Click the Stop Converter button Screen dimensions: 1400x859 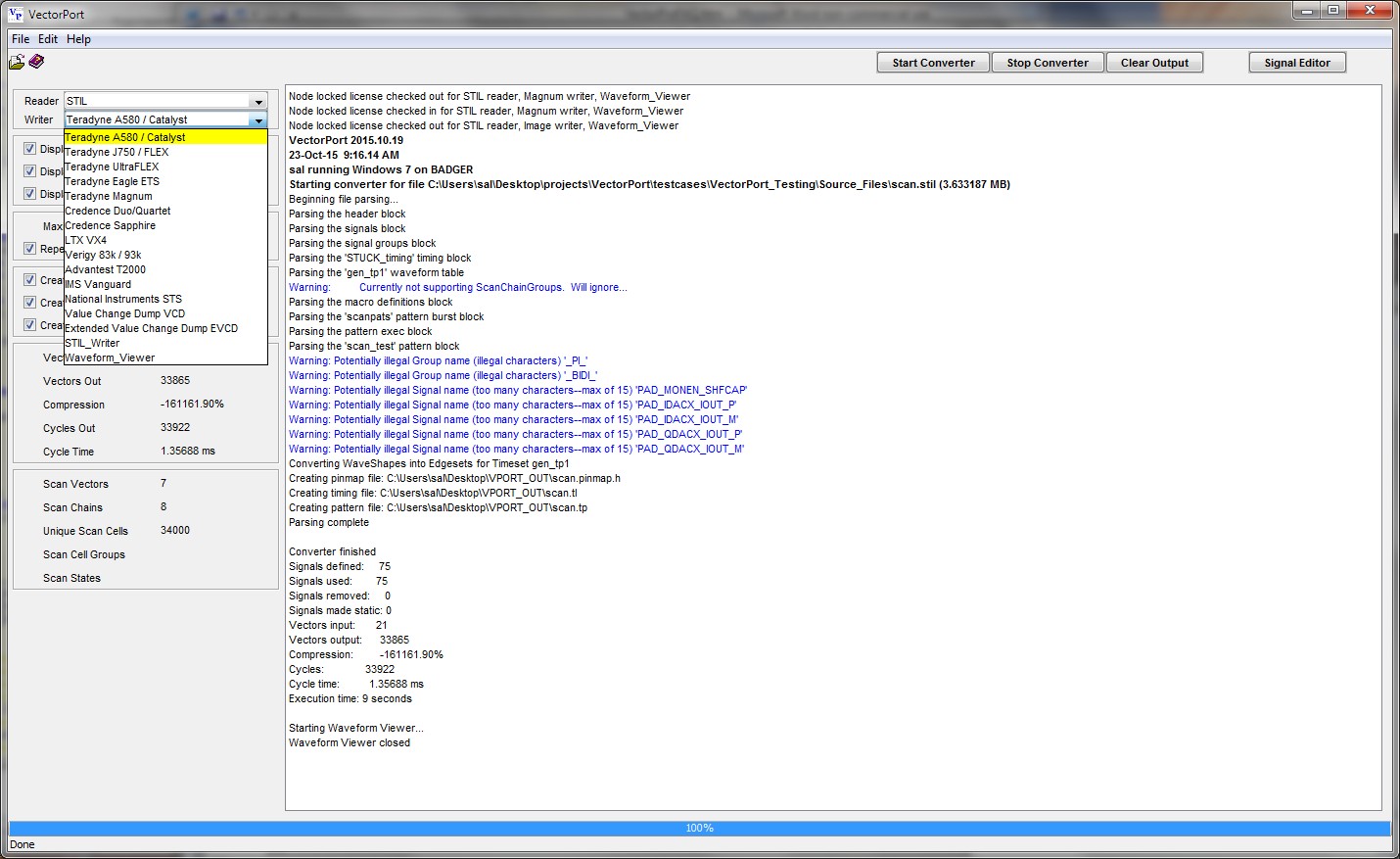pos(1047,63)
